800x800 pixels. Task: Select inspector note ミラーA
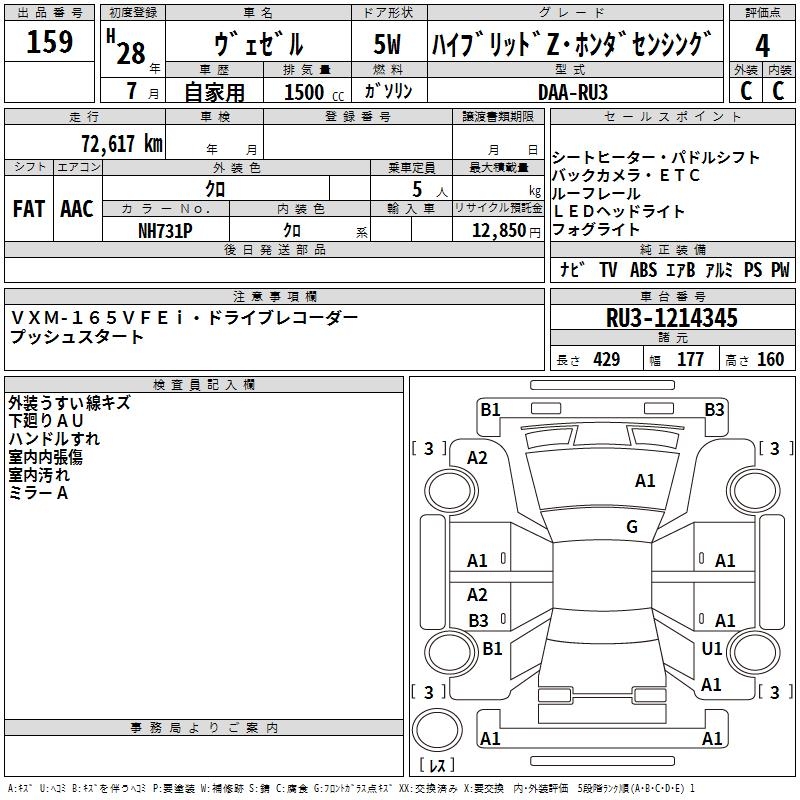click(x=38, y=493)
